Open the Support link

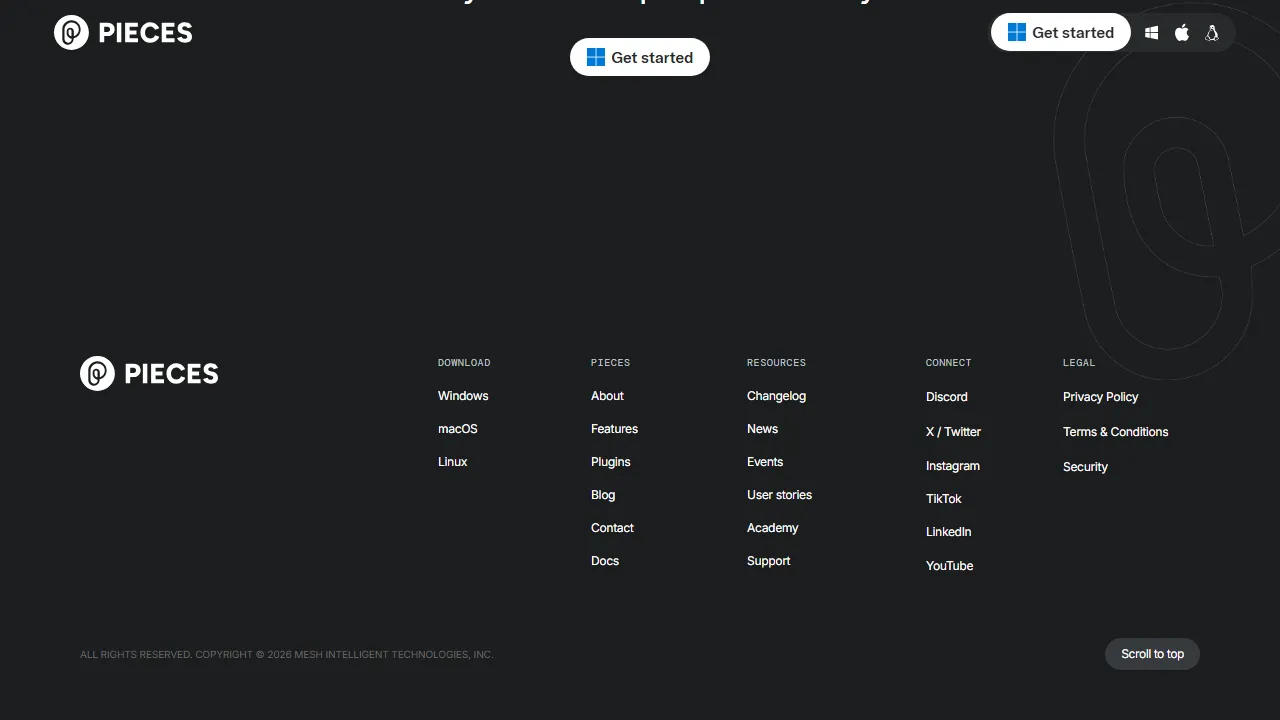tap(768, 561)
